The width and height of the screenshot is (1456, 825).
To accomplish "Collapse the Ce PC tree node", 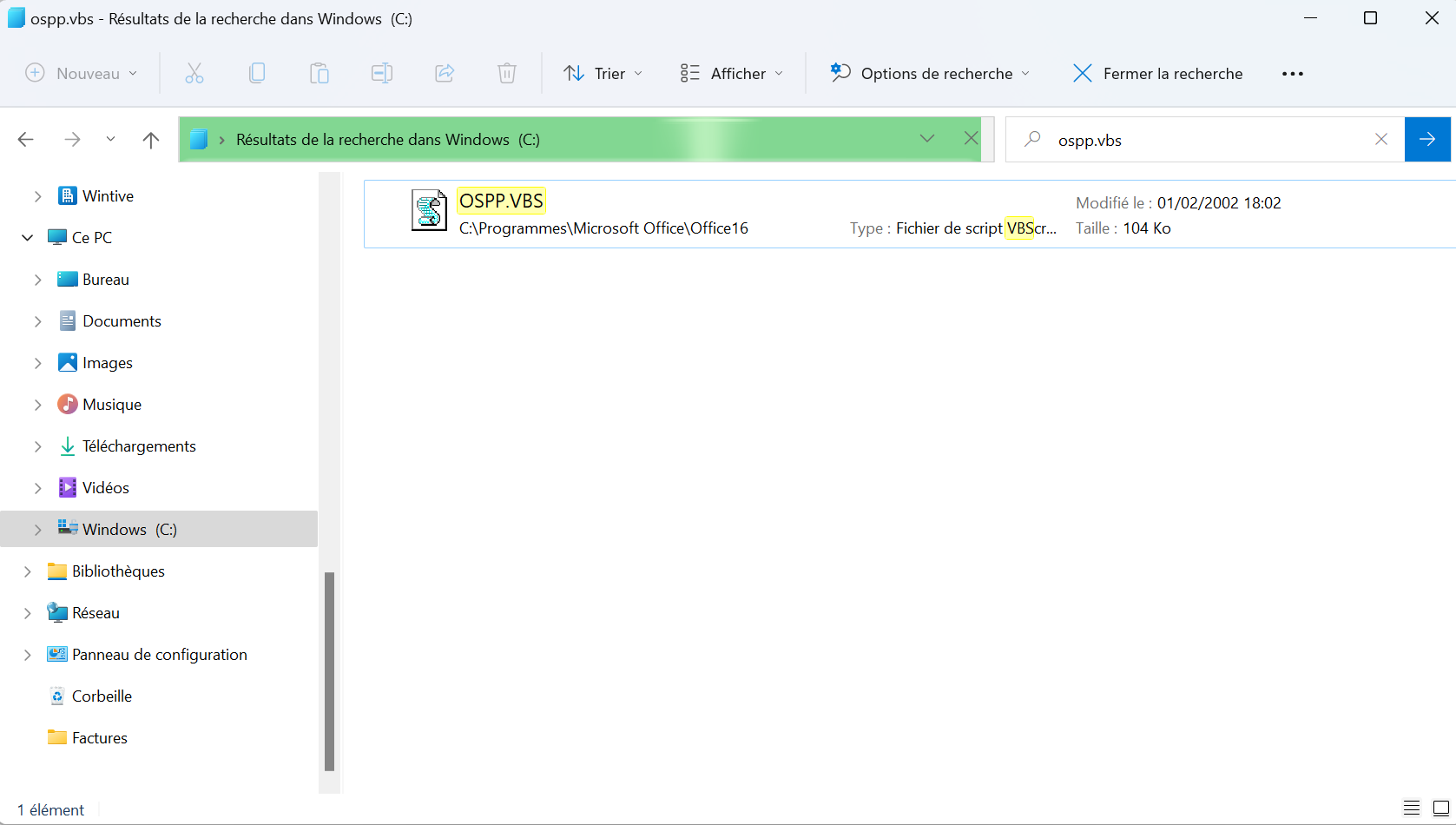I will pos(28,238).
